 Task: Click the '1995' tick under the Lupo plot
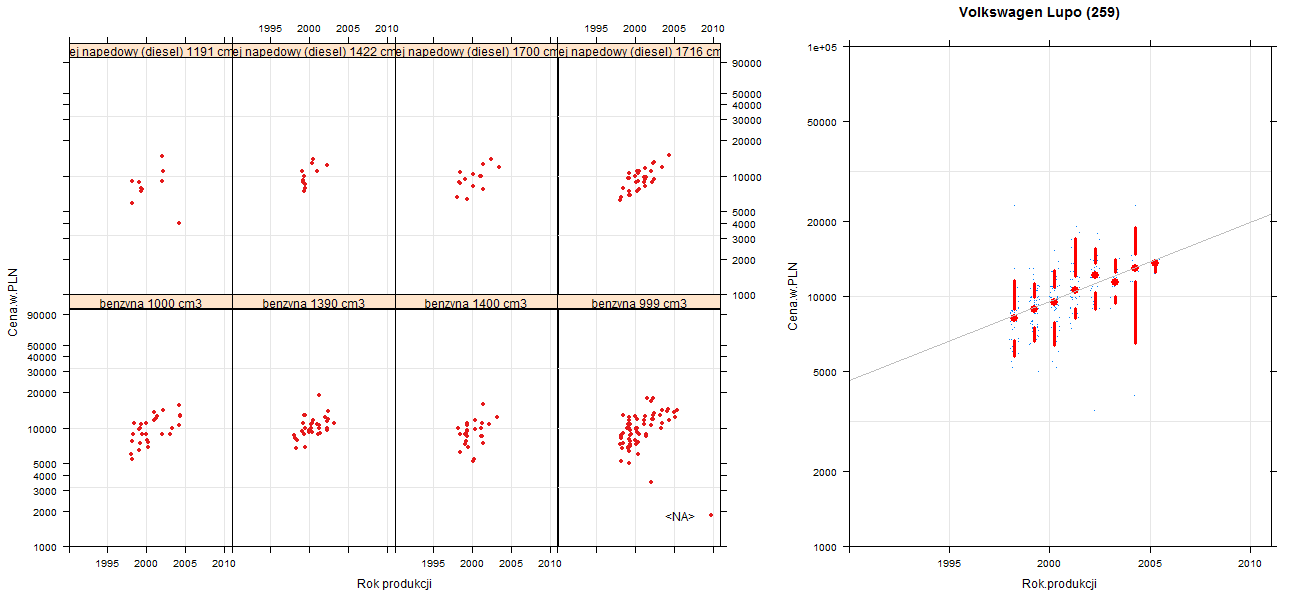[949, 564]
